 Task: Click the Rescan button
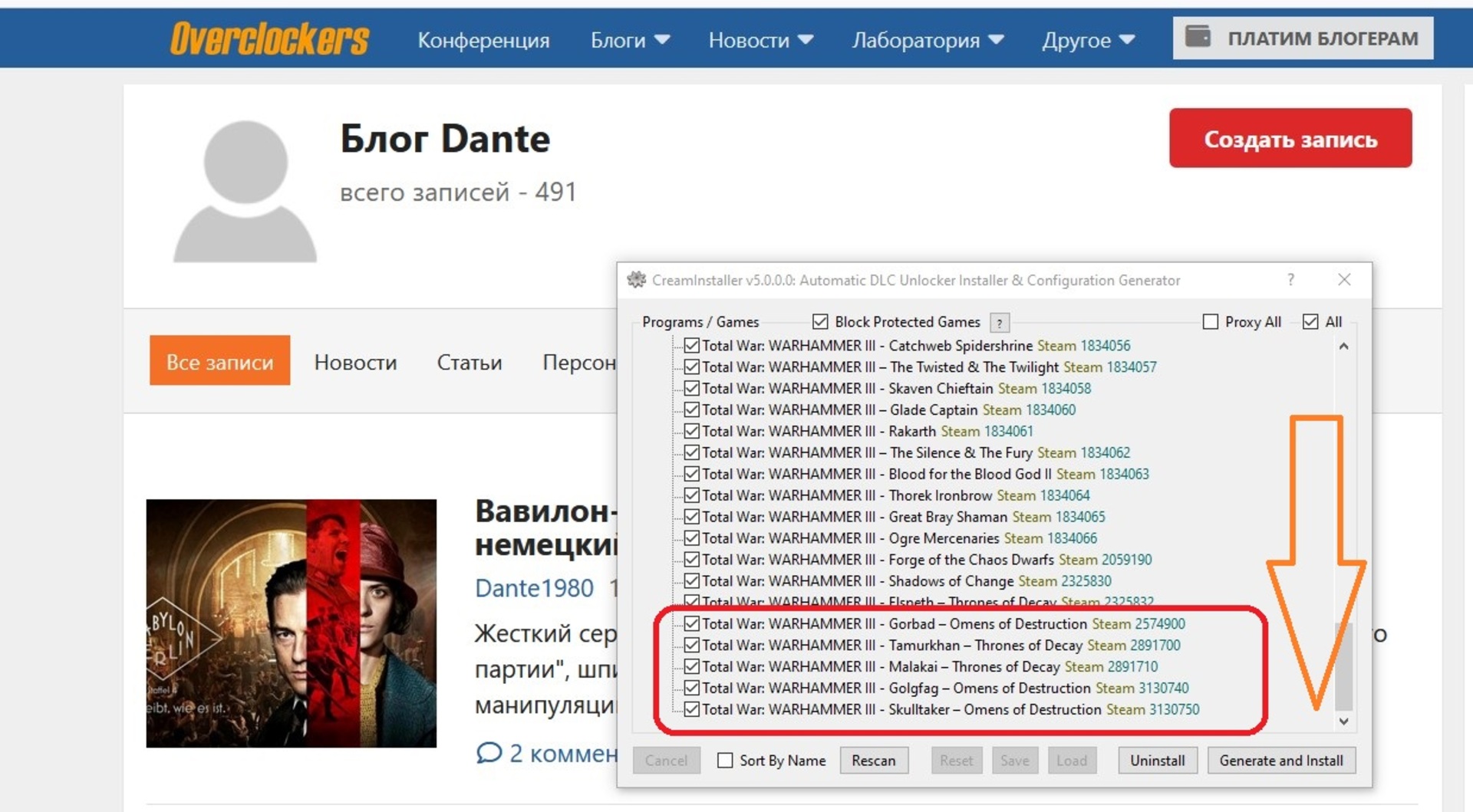click(874, 761)
